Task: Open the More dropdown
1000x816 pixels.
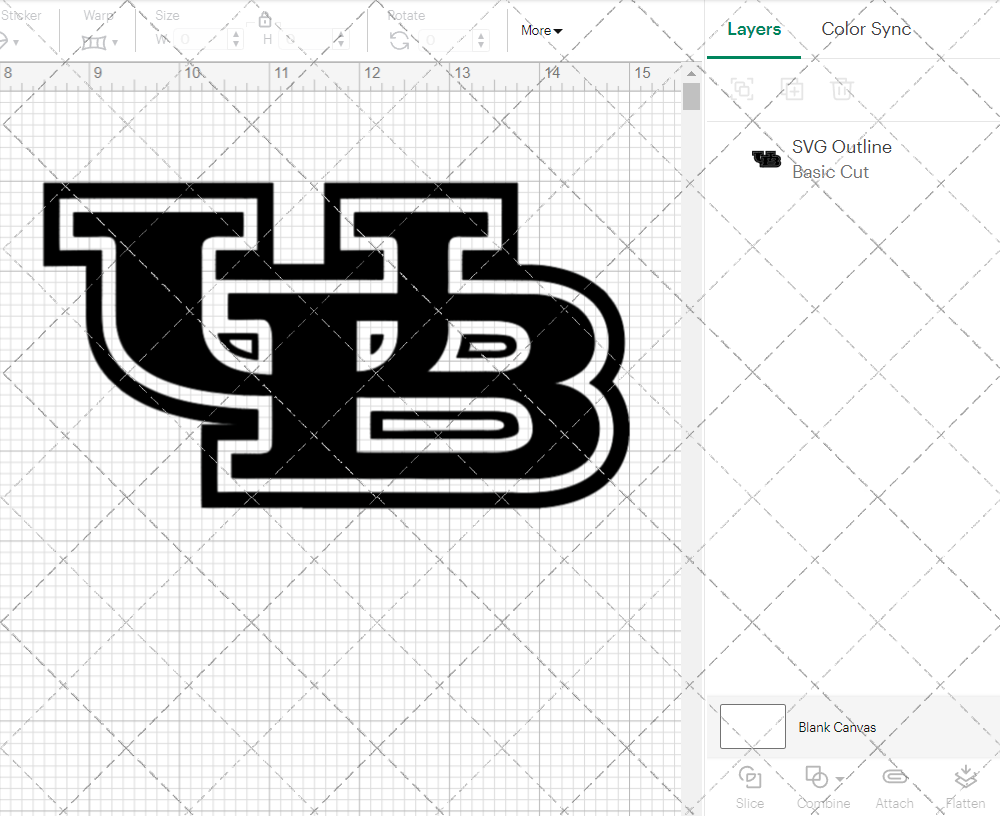Action: tap(540, 30)
